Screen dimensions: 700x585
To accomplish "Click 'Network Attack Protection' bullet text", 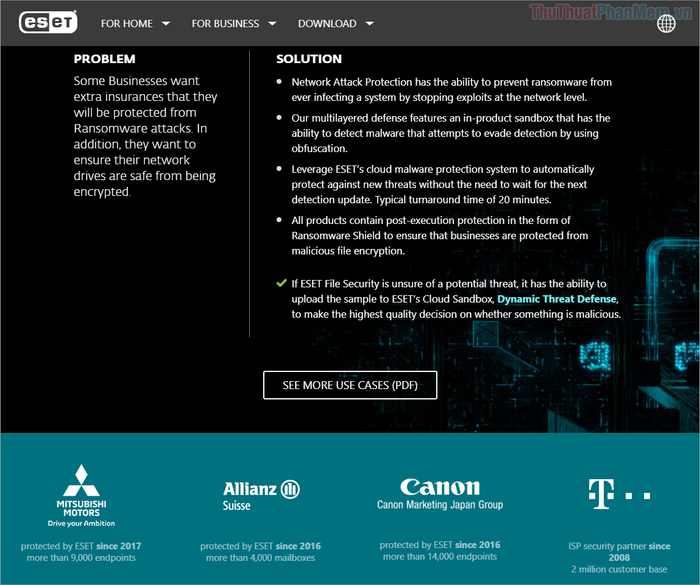I will tap(451, 89).
